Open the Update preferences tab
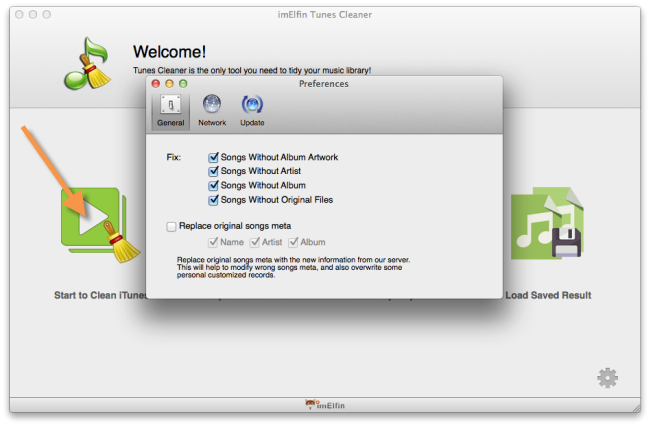The height and width of the screenshot is (426, 650). pyautogui.click(x=252, y=111)
